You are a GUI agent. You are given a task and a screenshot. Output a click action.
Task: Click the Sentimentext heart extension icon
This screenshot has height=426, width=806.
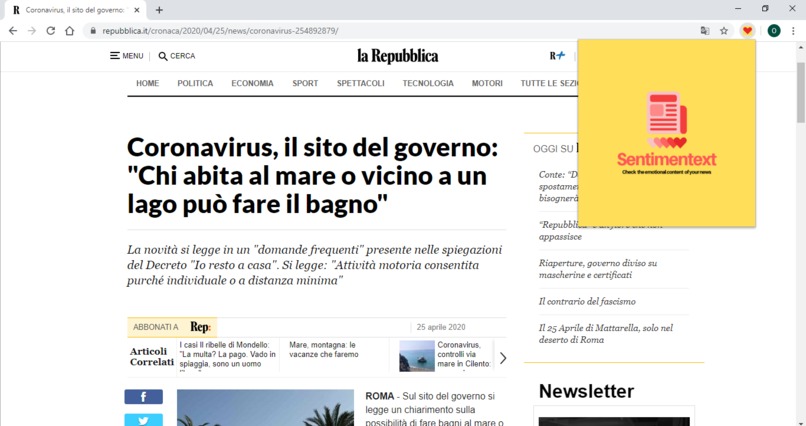tap(747, 31)
